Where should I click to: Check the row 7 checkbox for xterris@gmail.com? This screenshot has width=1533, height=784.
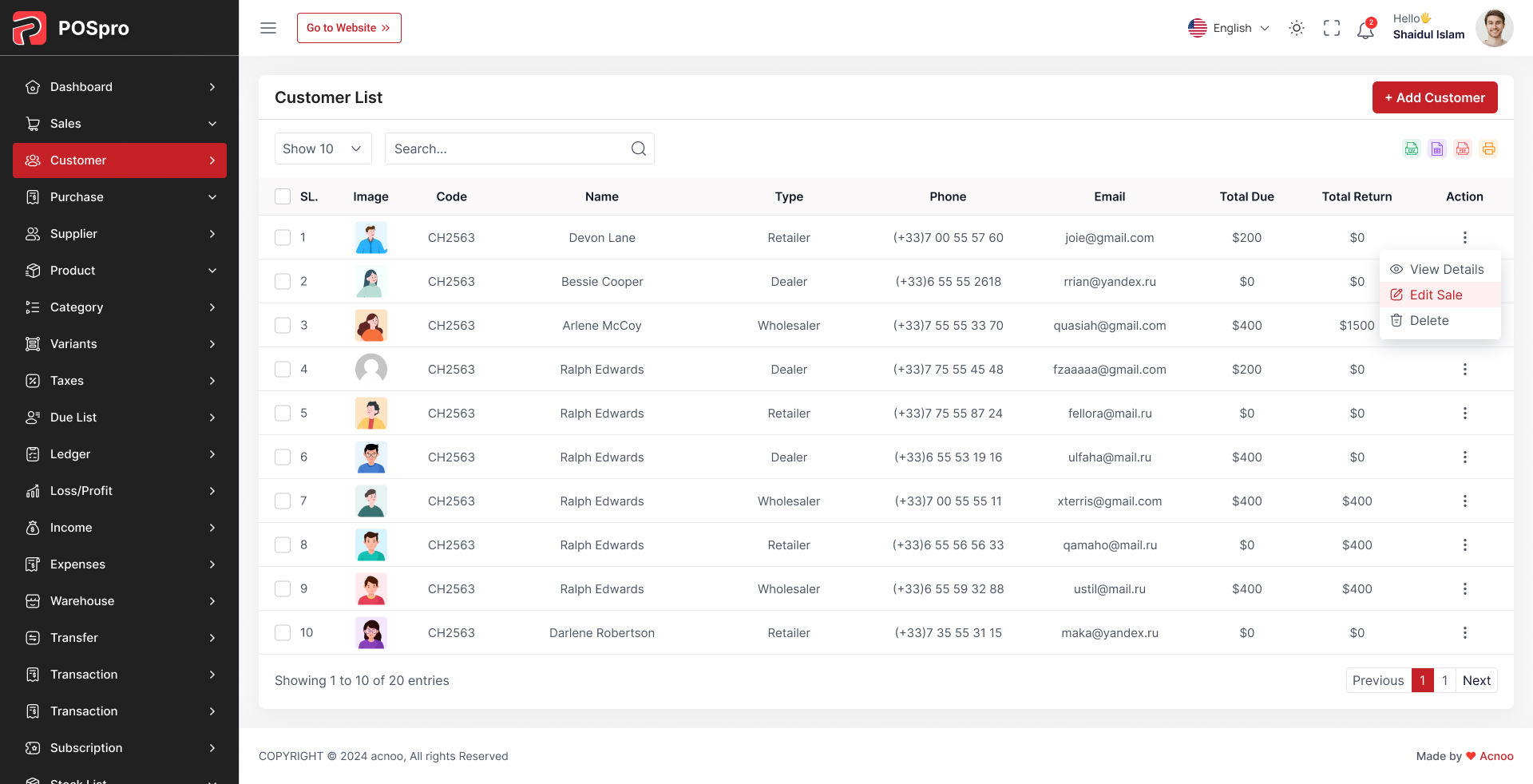(x=283, y=501)
